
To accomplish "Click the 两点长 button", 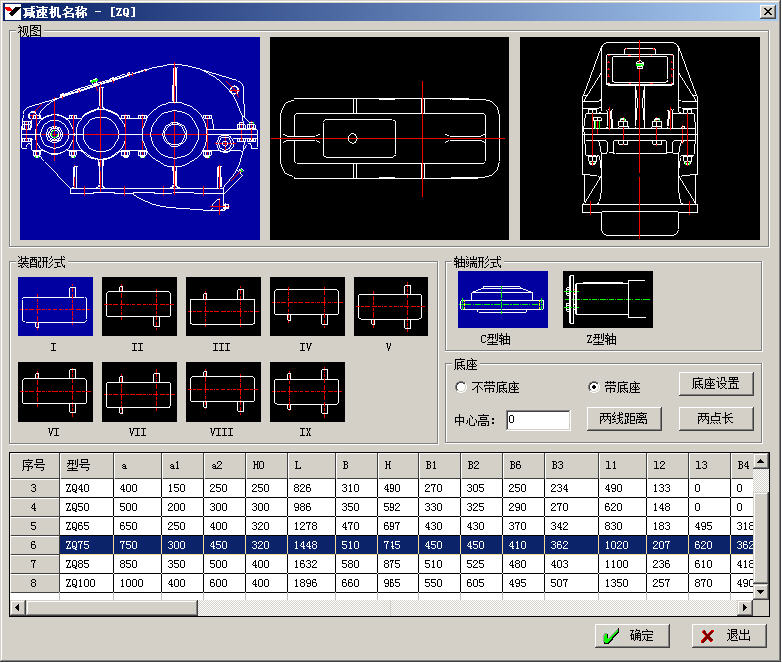I will (x=715, y=418).
